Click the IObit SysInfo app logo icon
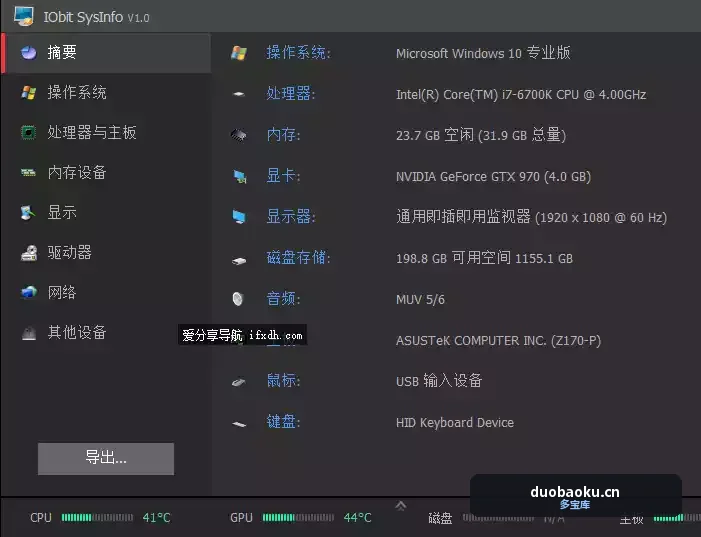701x537 pixels. [24, 16]
